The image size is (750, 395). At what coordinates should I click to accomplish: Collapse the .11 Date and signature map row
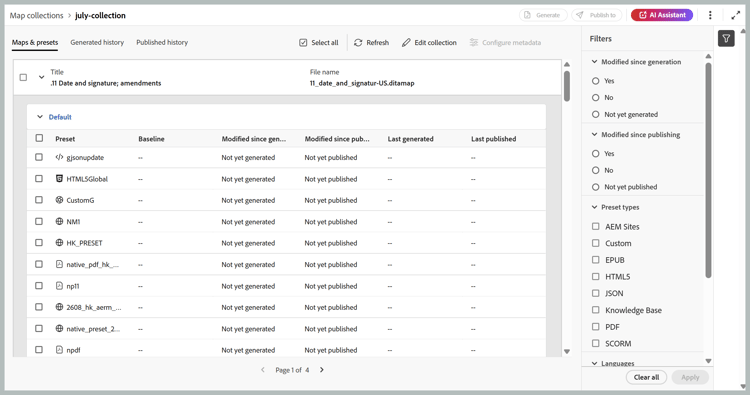click(42, 77)
